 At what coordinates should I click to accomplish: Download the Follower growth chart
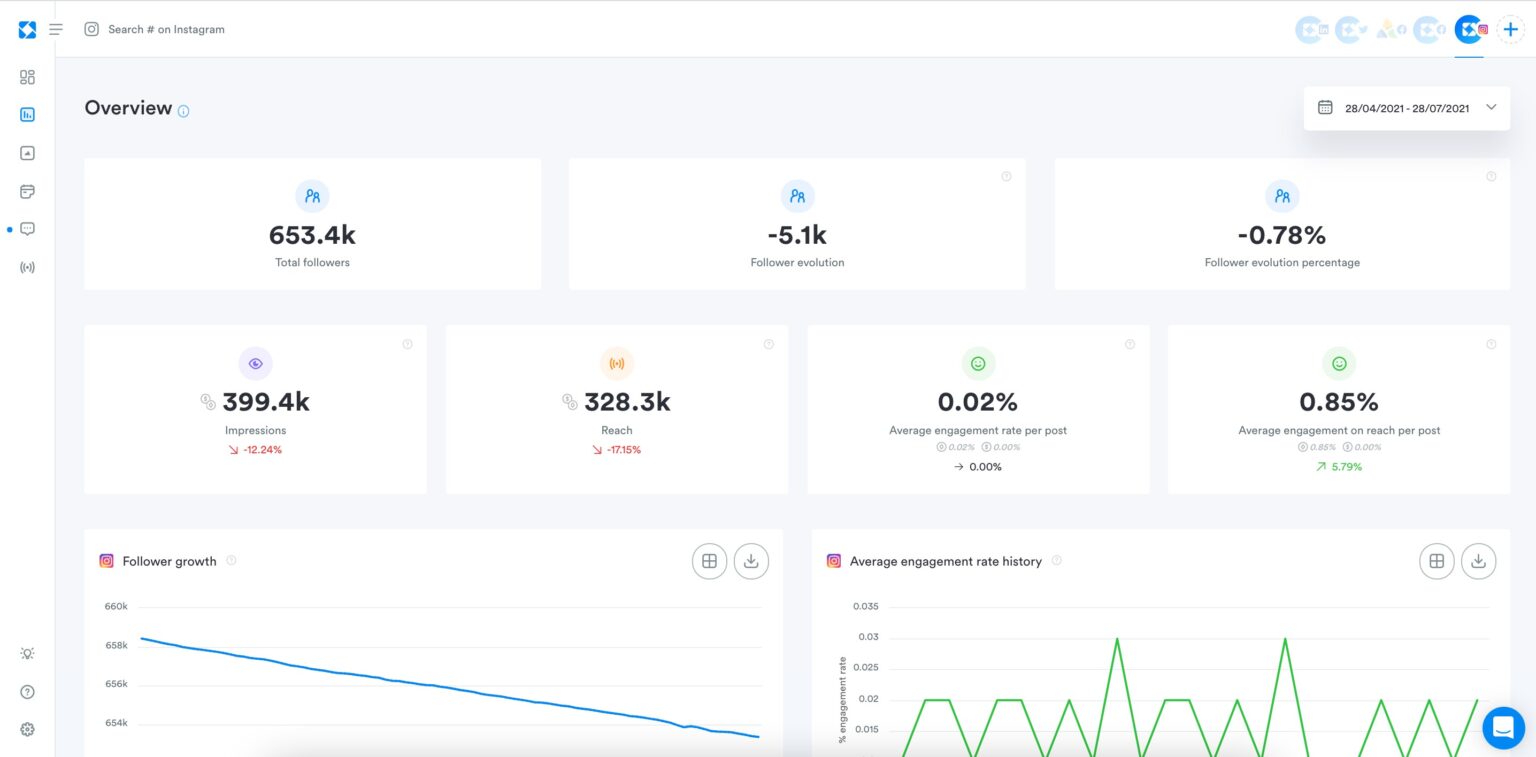pos(751,561)
